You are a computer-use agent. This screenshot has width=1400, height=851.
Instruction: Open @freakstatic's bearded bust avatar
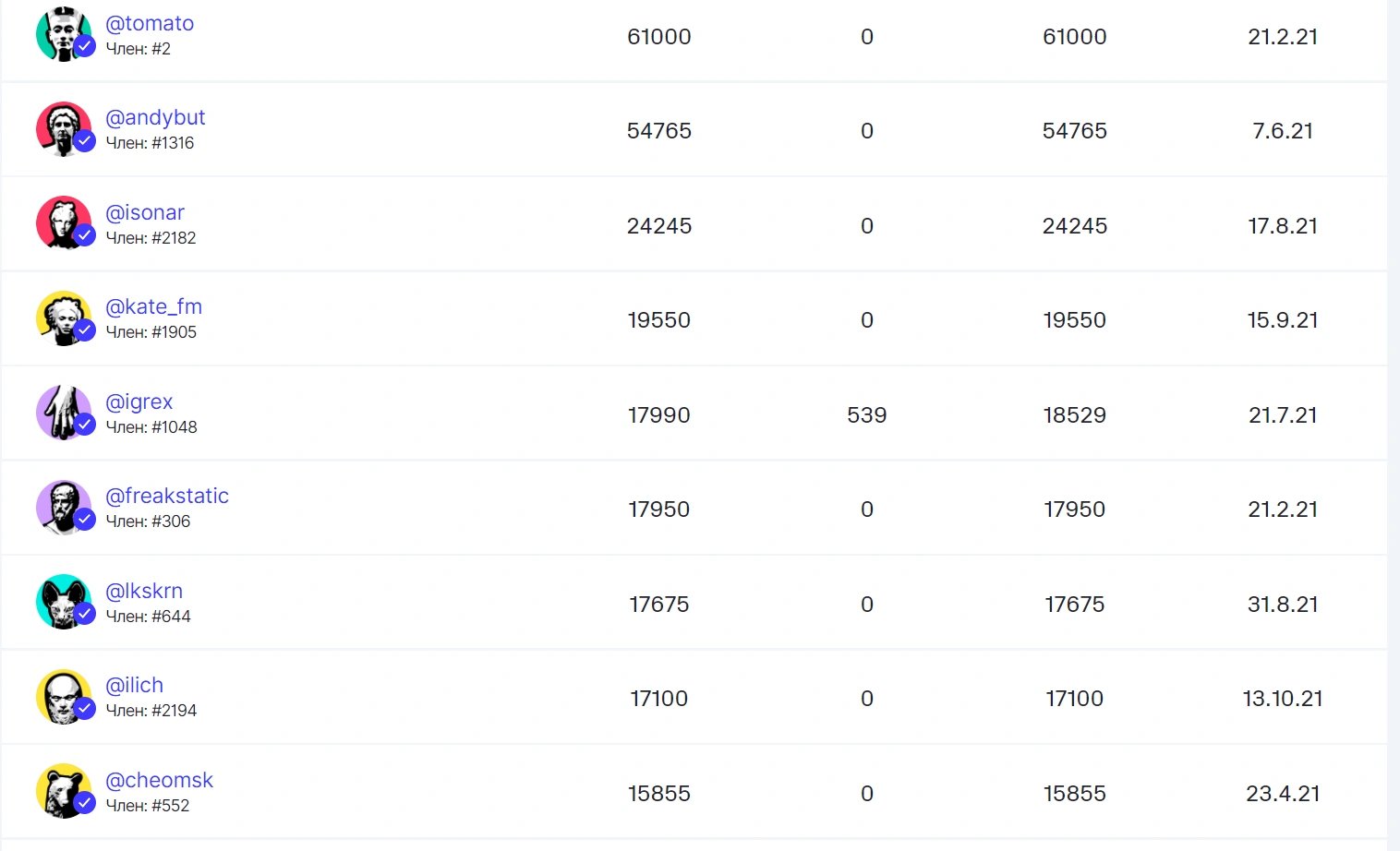click(x=63, y=508)
